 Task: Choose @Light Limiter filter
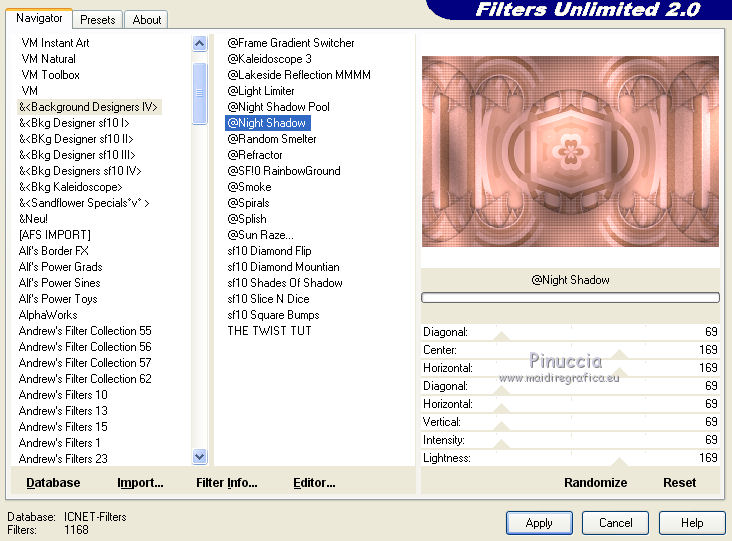coord(260,91)
